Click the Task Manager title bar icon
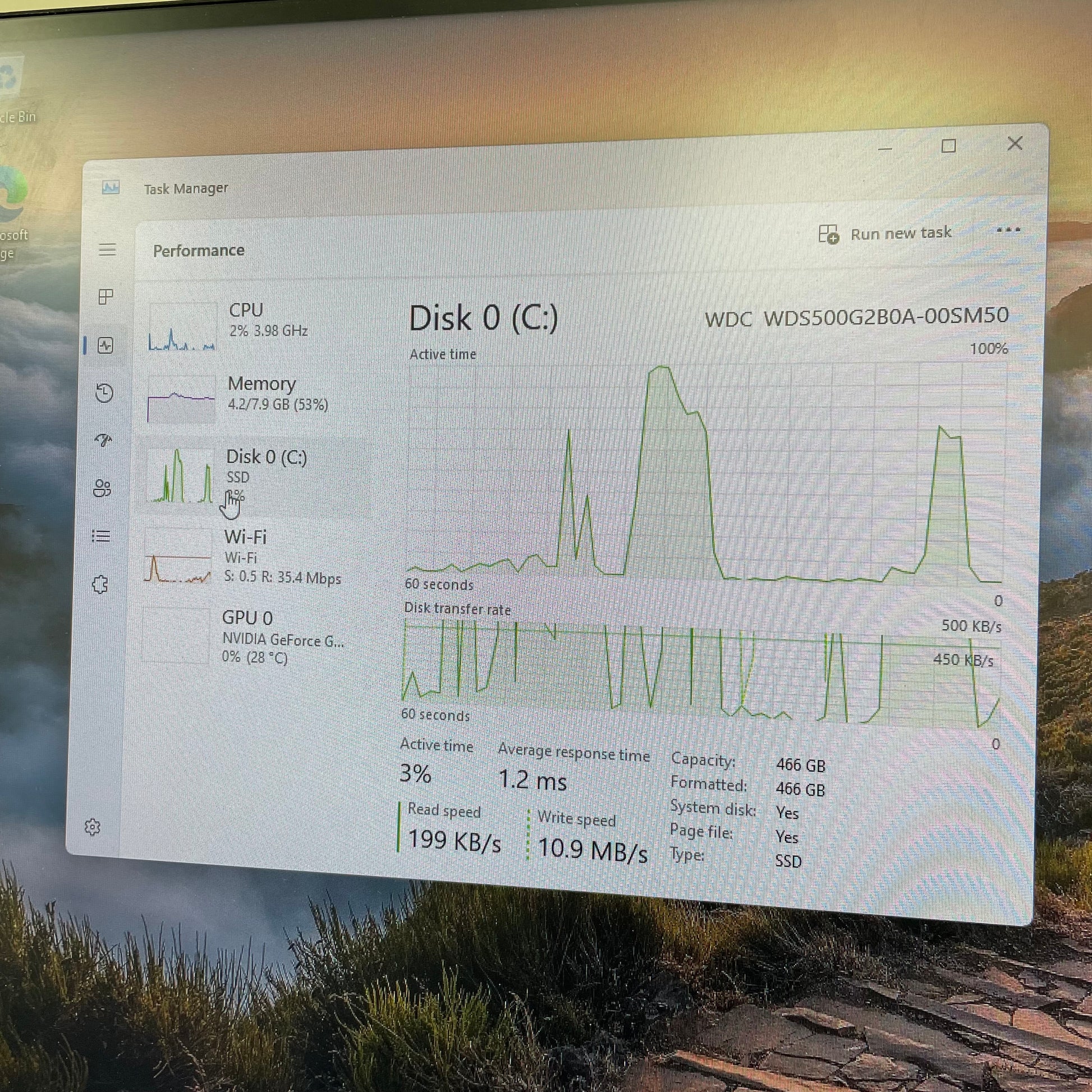Screen dimensions: 1092x1092 click(x=111, y=187)
